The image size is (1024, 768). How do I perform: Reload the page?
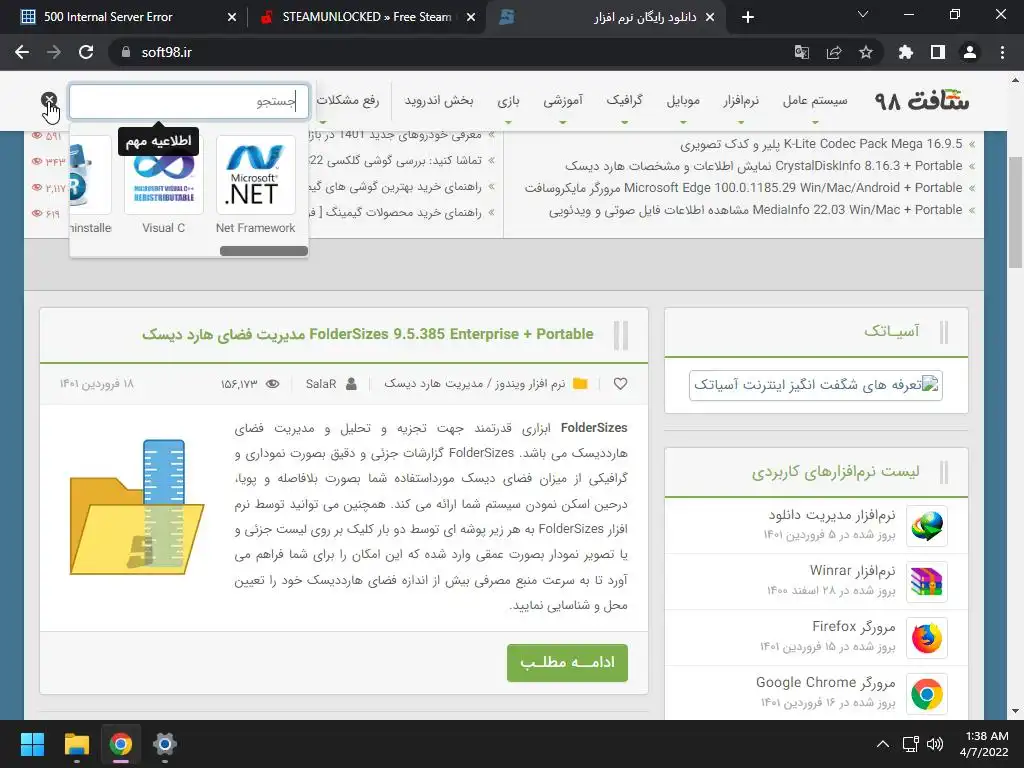[x=86, y=52]
